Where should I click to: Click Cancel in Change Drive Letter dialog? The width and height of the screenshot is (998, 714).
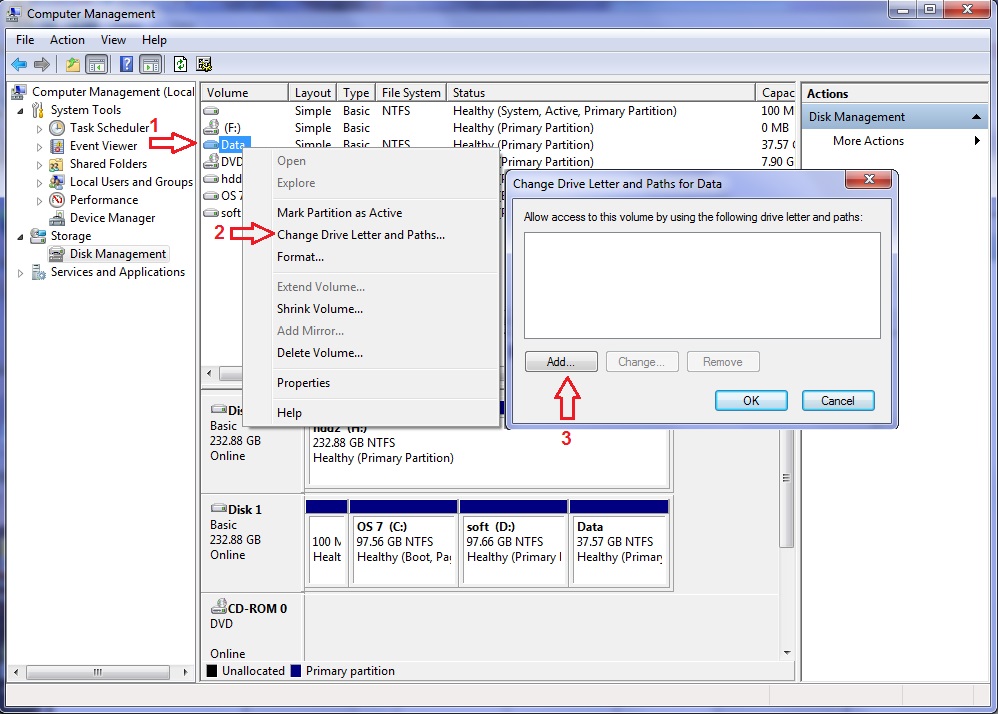pos(838,400)
